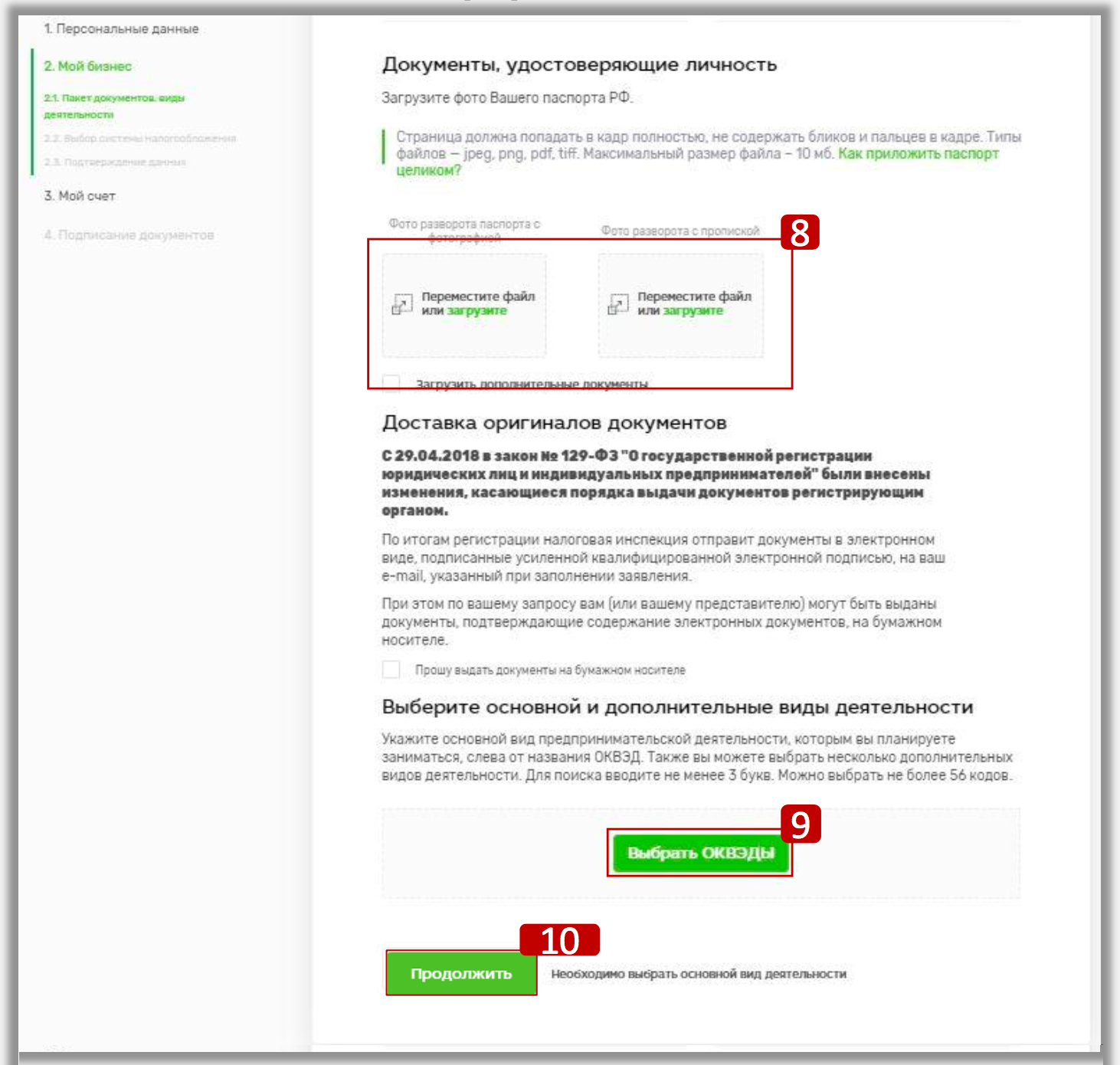This screenshot has width=1120, height=1065.
Task: Select '2. Мой бизнес' sidebar step
Action: click(87, 67)
